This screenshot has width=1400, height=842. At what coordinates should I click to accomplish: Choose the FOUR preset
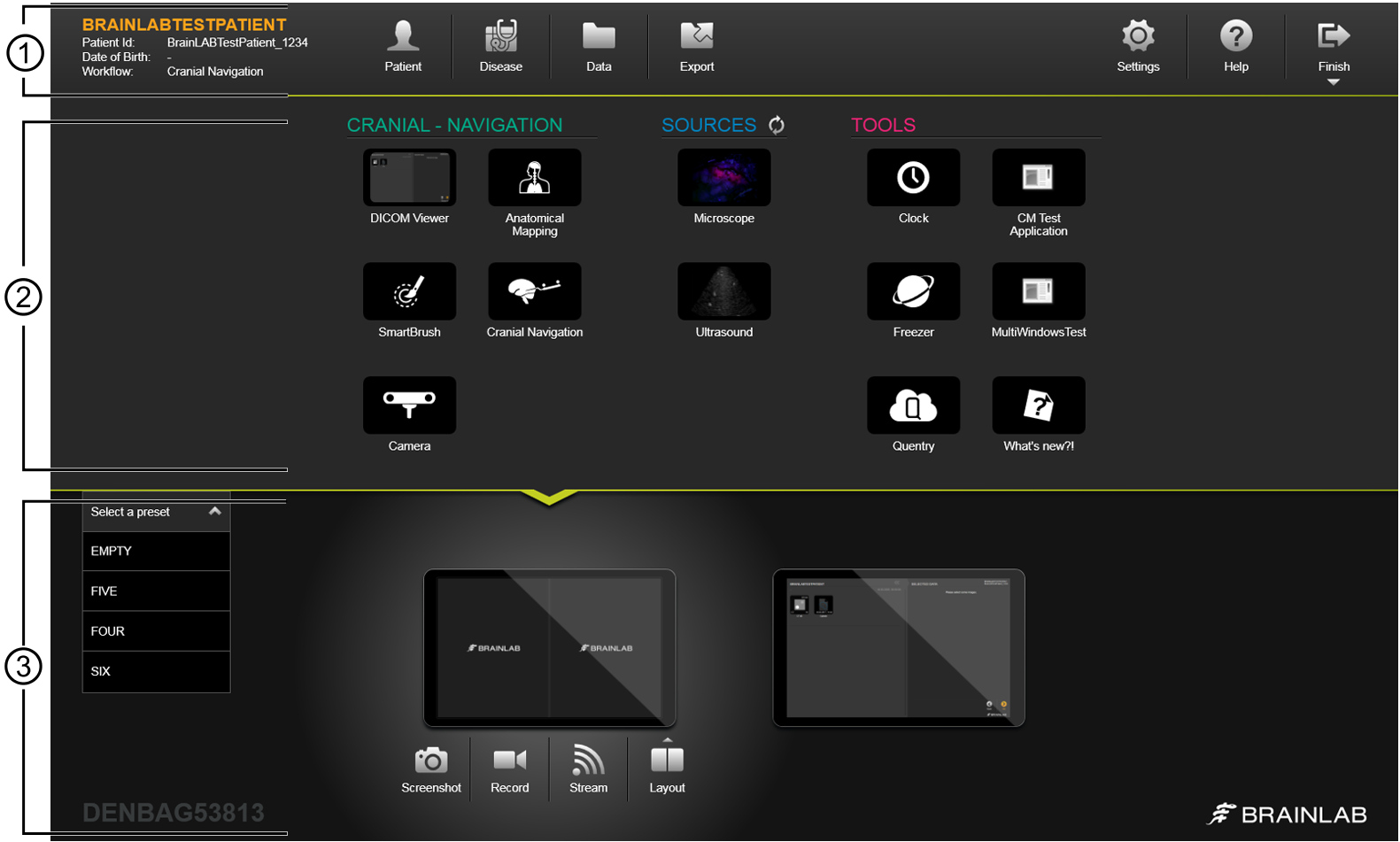click(x=156, y=631)
